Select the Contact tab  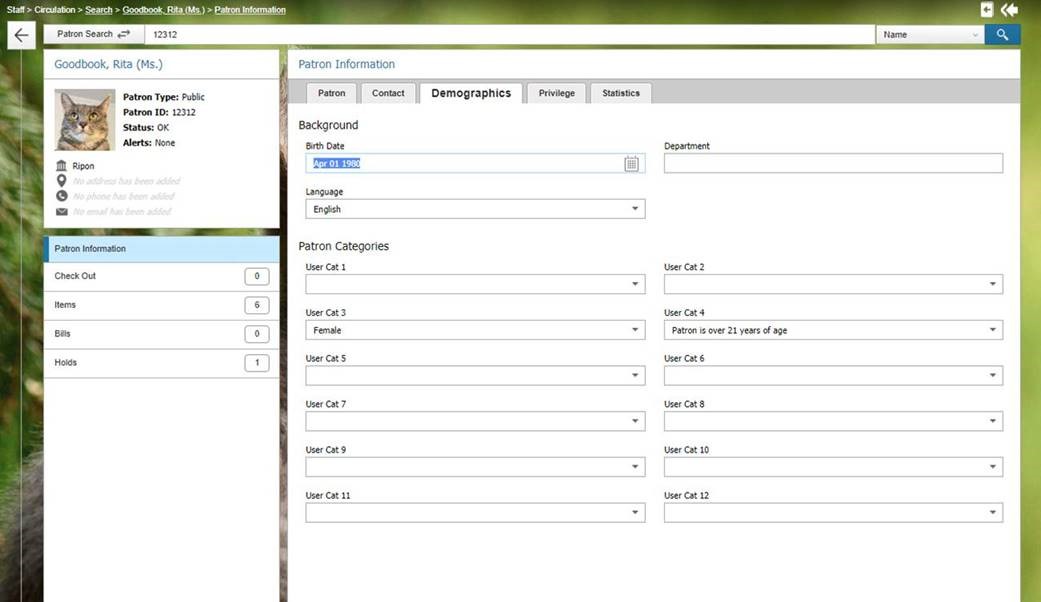click(x=388, y=93)
